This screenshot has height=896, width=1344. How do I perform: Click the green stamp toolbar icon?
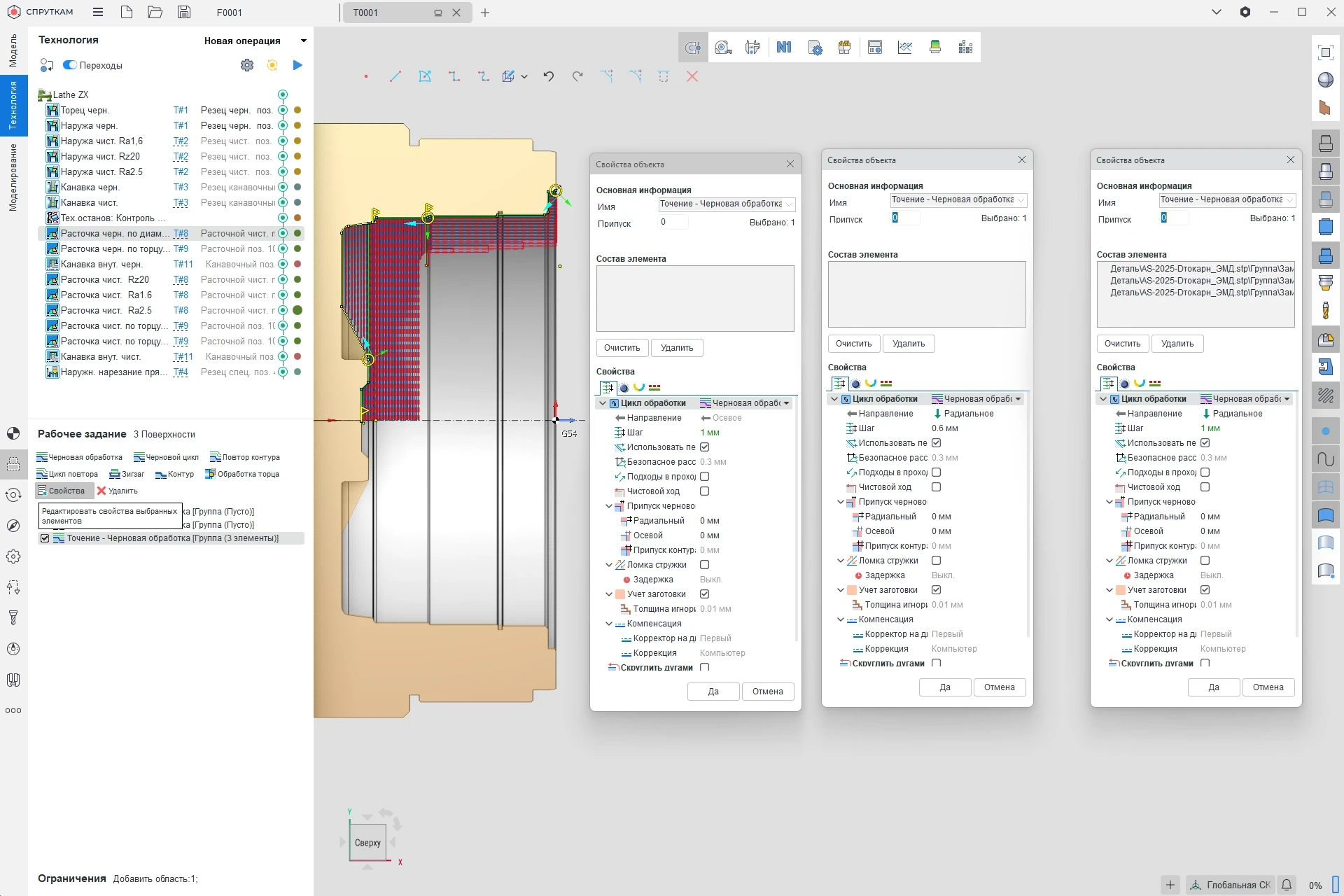pyautogui.click(x=935, y=48)
